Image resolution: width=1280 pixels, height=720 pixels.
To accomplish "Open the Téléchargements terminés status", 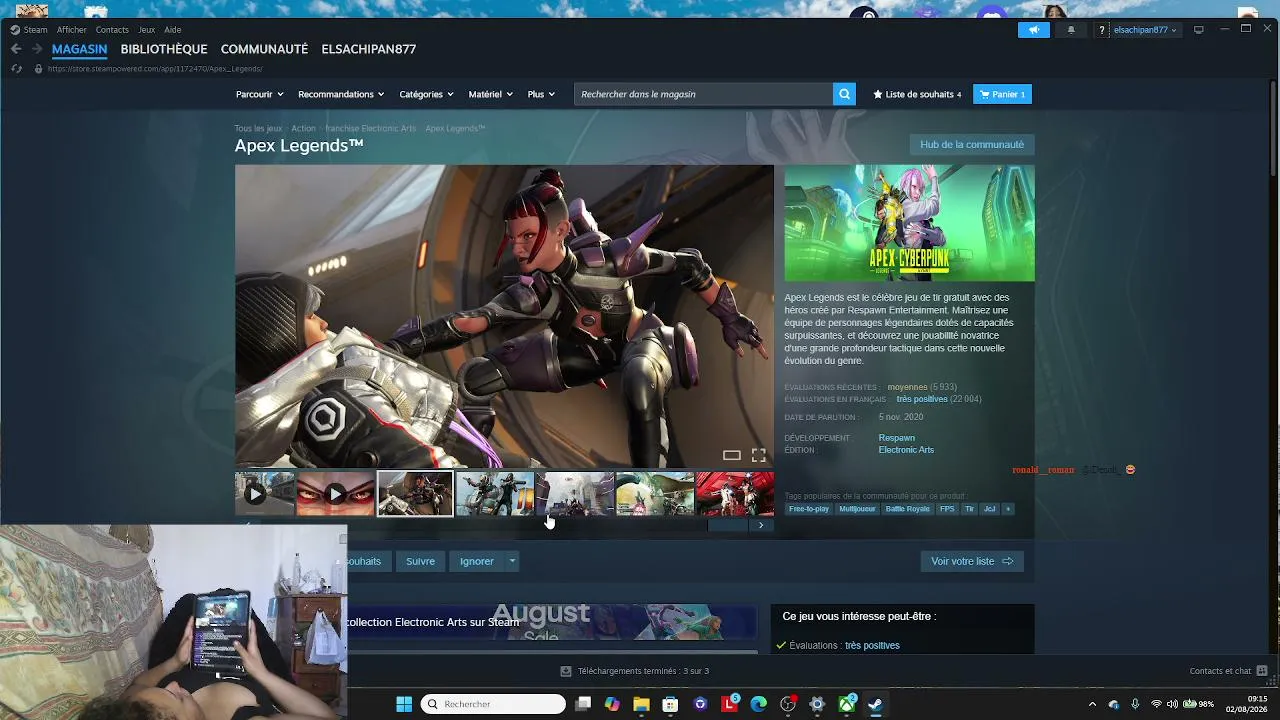I will 636,671.
